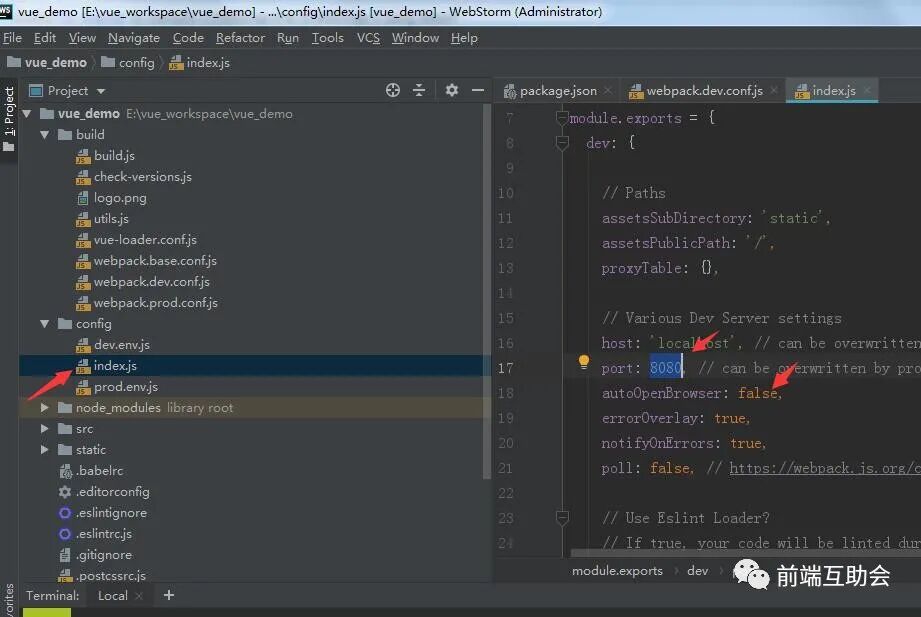Screen dimensions: 921x617
Task: Select build.js file in the tree
Action: (x=114, y=156)
